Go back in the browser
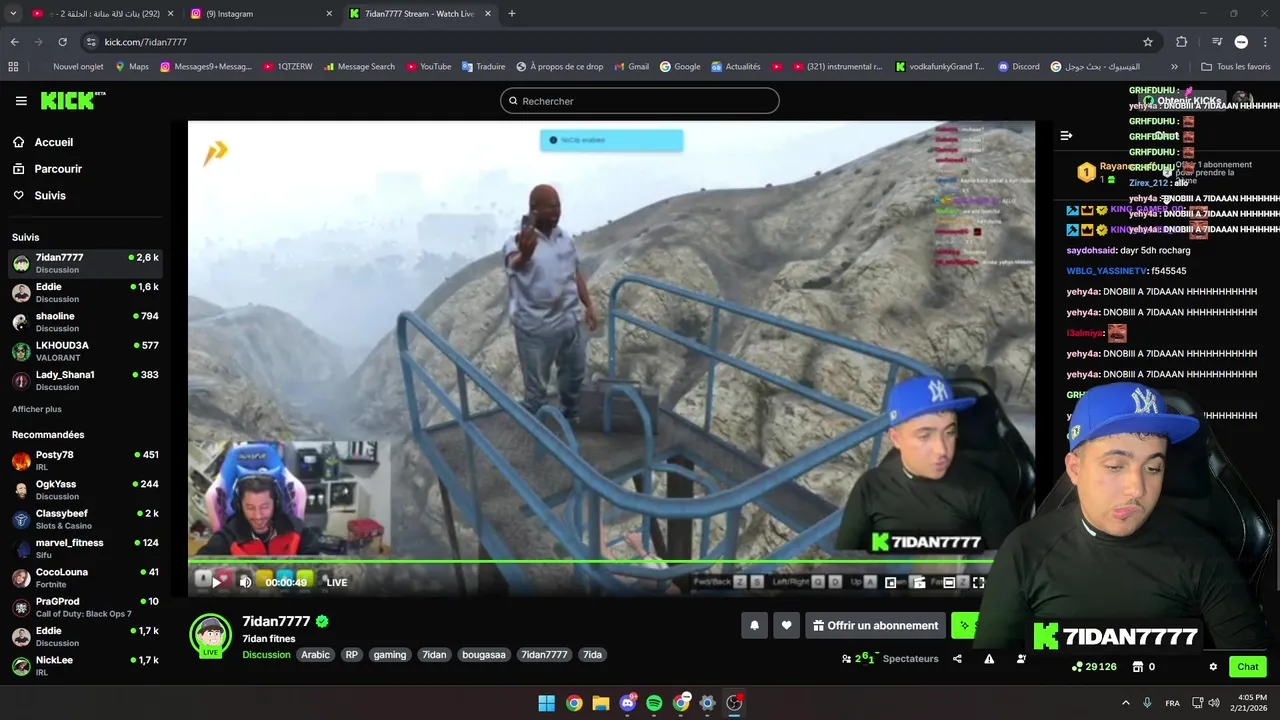 (14, 42)
